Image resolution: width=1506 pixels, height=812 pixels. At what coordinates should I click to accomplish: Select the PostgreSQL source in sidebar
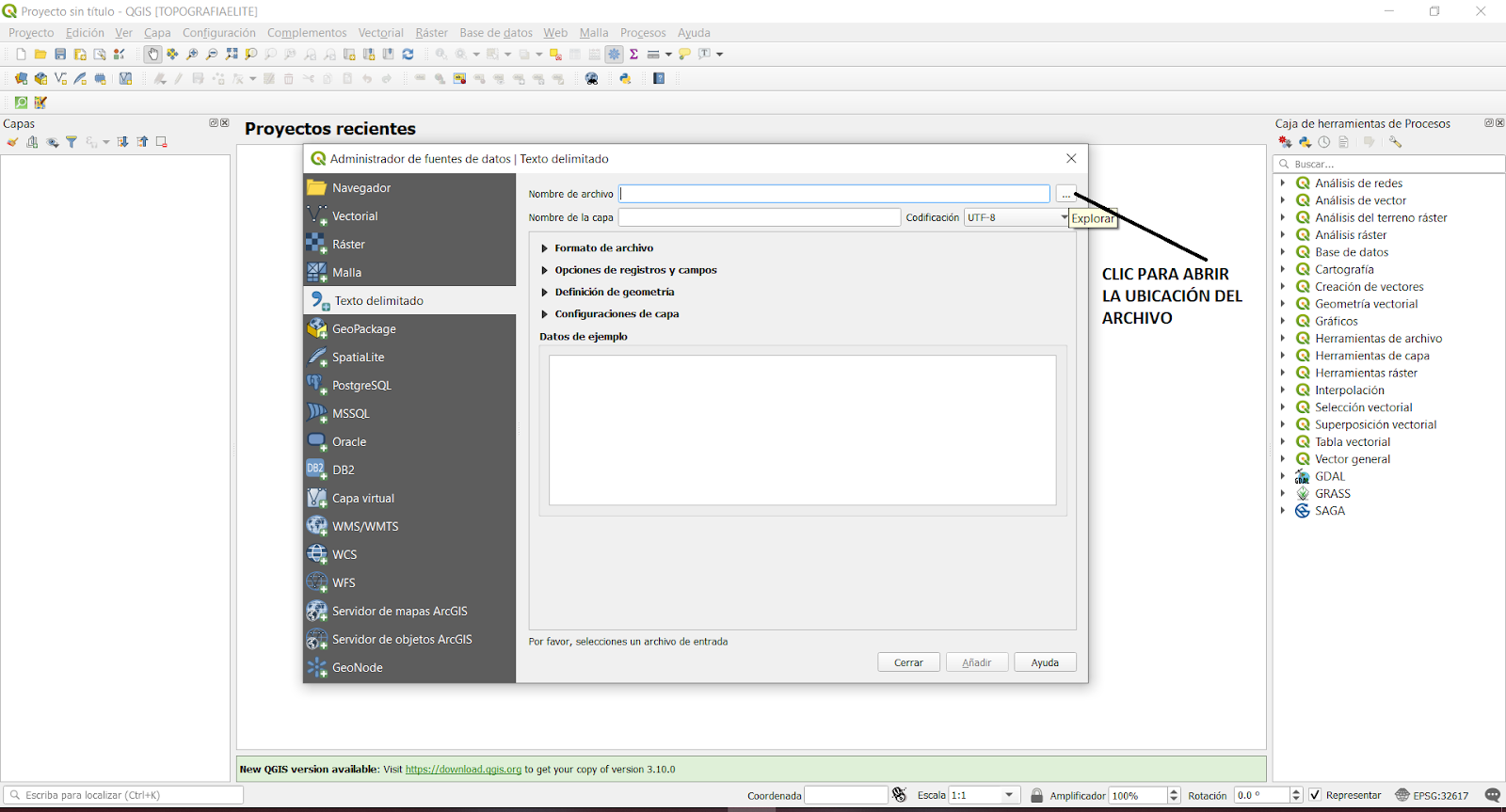409,385
